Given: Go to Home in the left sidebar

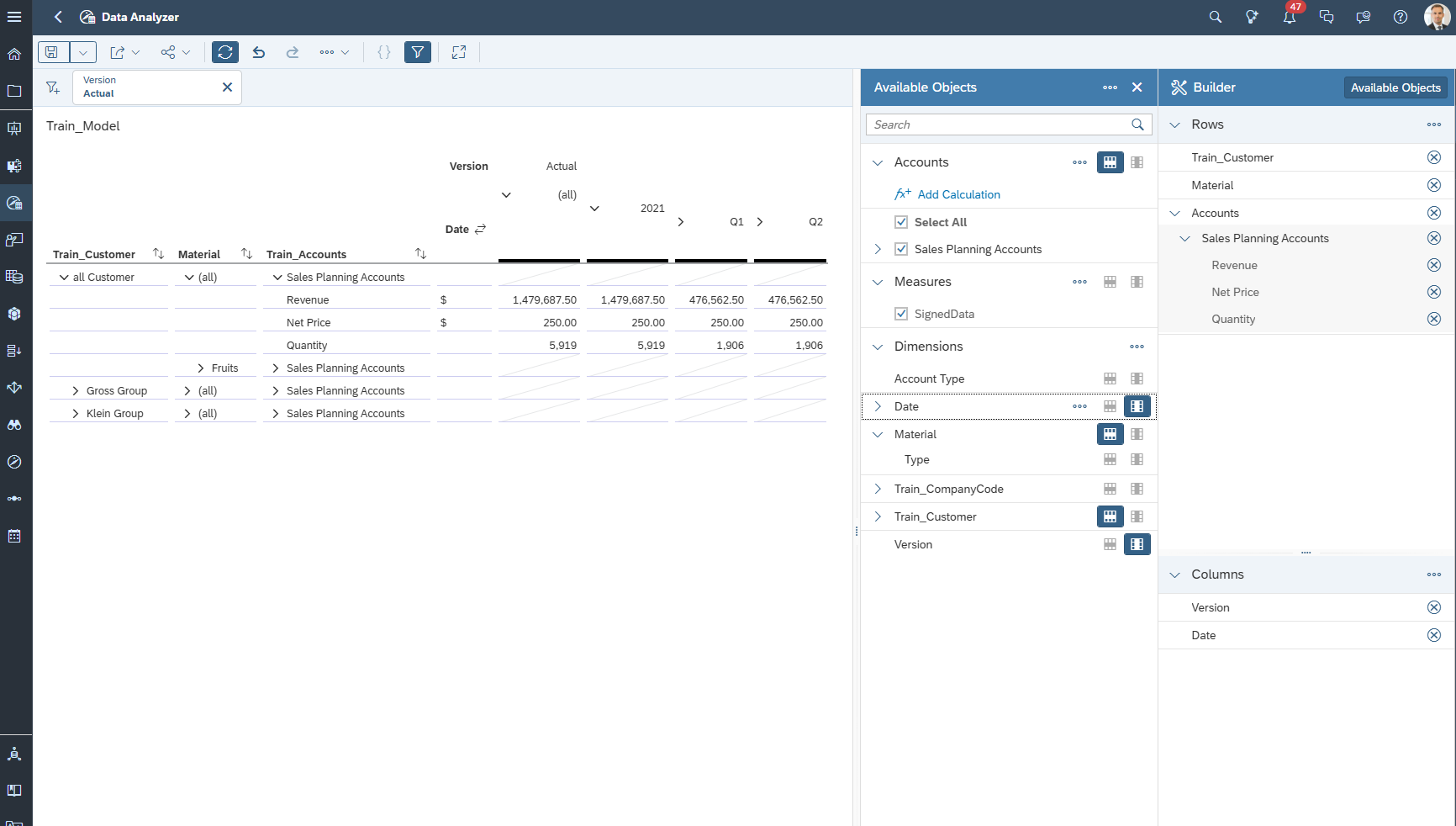Looking at the screenshot, I should [x=14, y=54].
